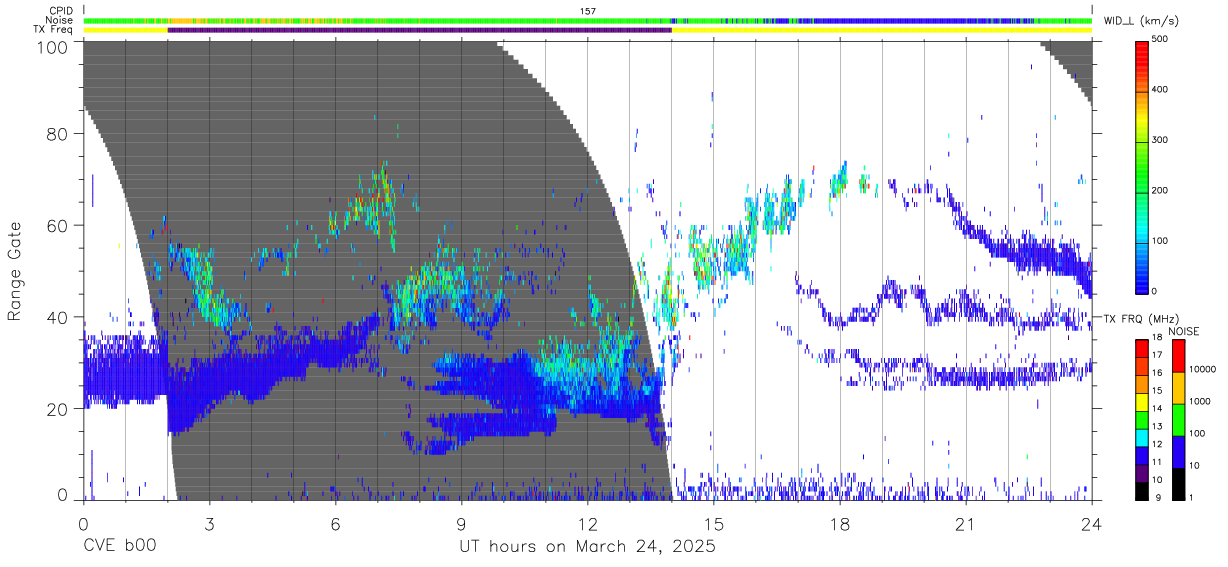Click the 0 tick on the Range Gate axis
1228x567 pixels.
pos(63,495)
